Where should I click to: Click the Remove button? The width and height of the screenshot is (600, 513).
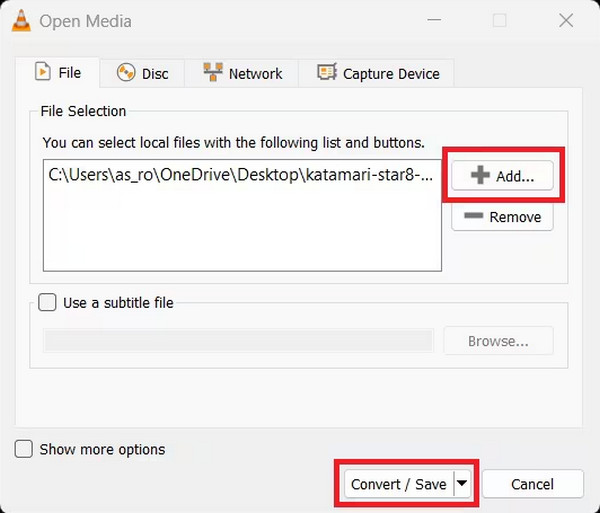coord(502,217)
